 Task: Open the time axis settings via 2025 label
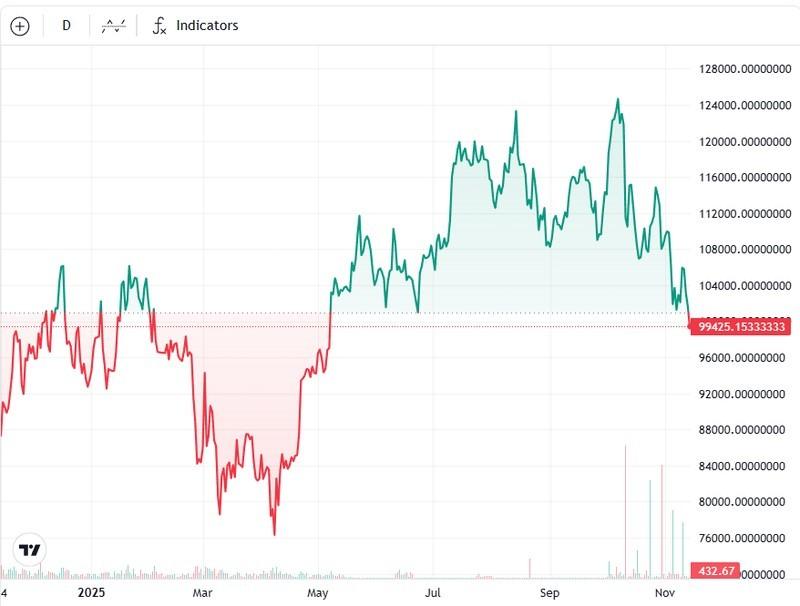91,591
